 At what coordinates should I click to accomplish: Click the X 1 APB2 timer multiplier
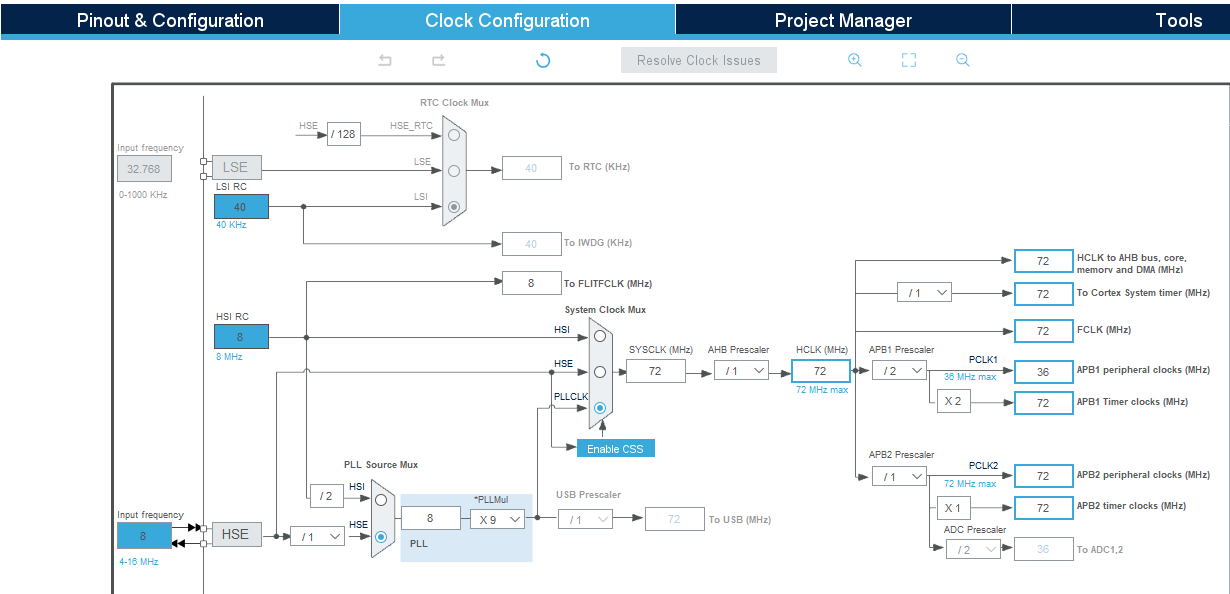(x=954, y=508)
